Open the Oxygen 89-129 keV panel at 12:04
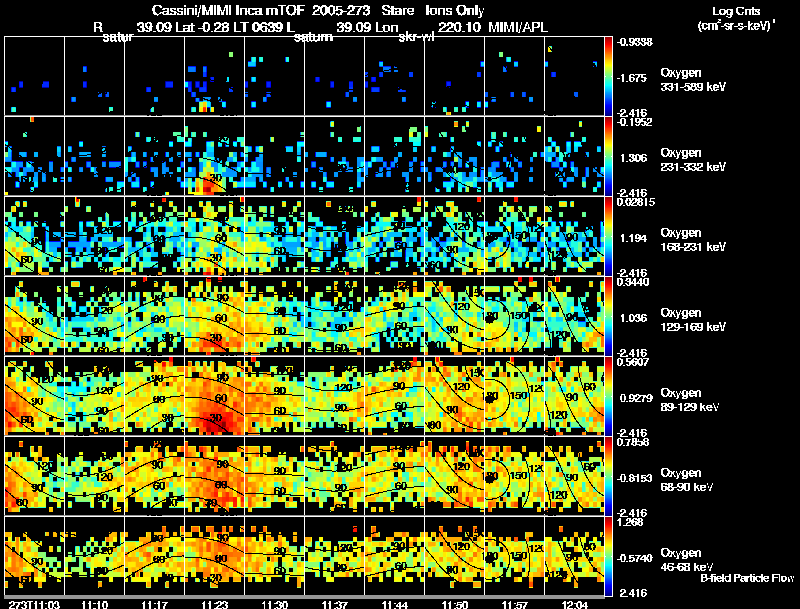800x609 pixels. tap(574, 396)
